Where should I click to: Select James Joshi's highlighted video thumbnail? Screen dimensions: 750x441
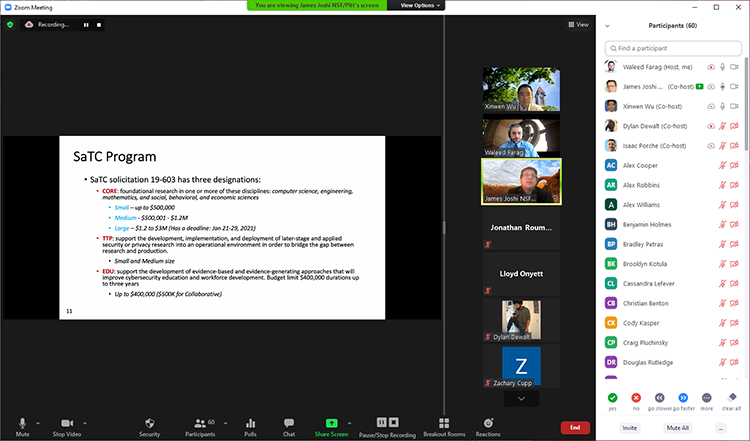(x=521, y=181)
